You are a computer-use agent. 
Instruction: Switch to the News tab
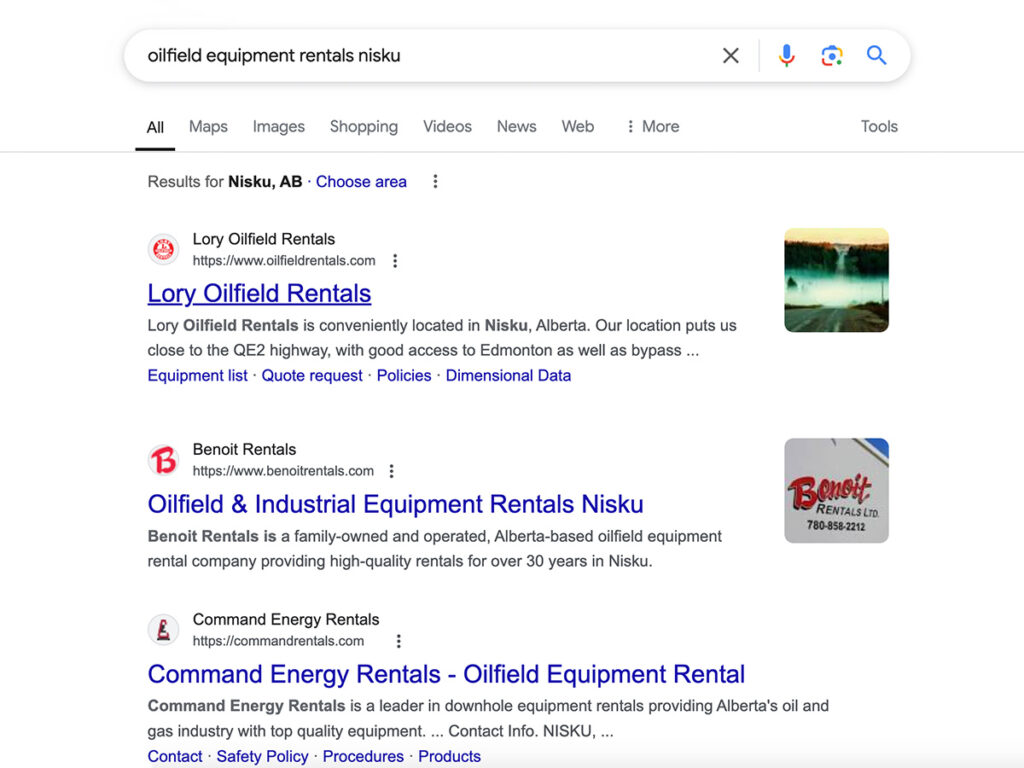click(x=516, y=126)
